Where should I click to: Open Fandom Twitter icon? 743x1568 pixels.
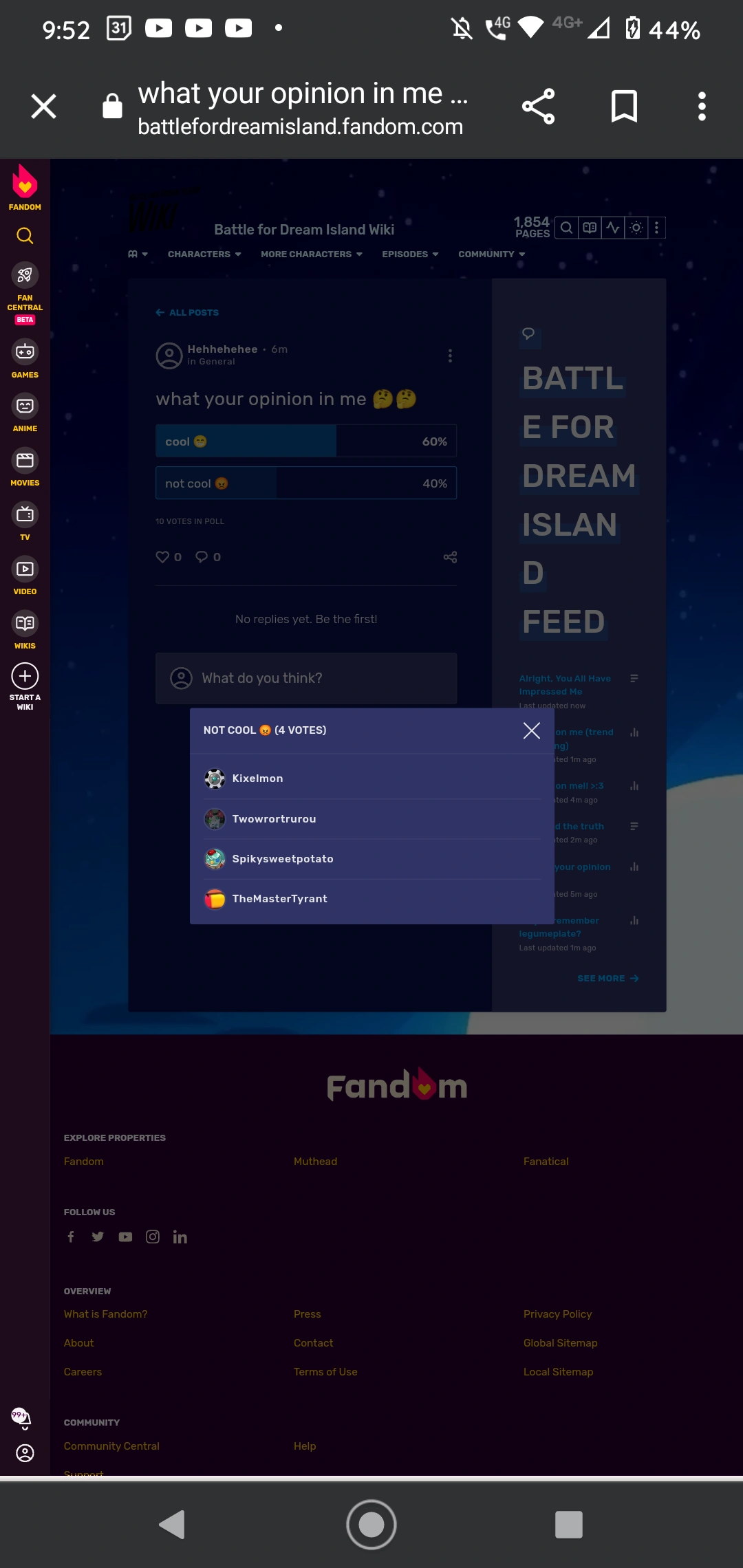[x=98, y=1237]
